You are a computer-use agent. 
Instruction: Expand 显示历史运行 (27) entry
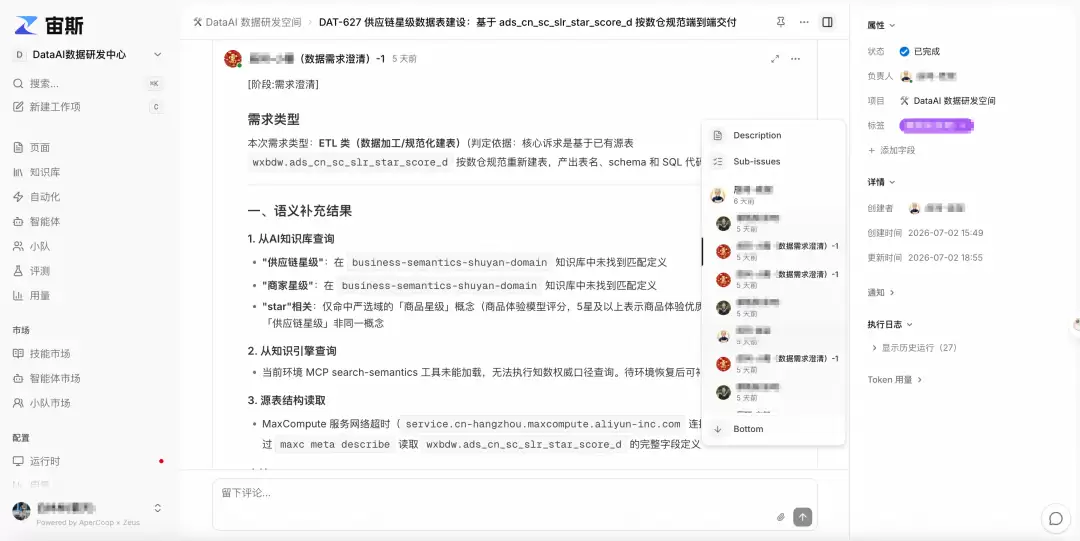click(915, 347)
